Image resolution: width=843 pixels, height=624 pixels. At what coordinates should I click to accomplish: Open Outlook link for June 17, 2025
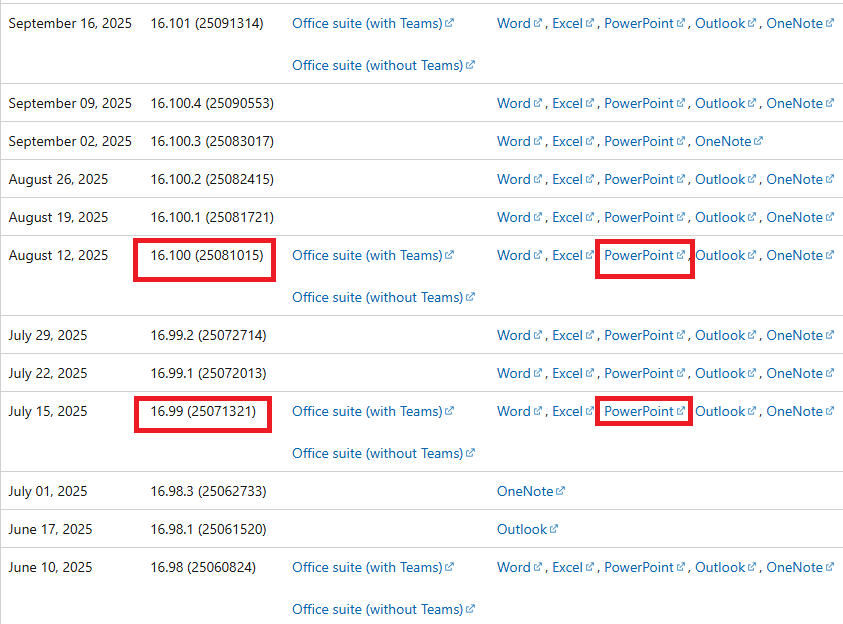[x=527, y=529]
